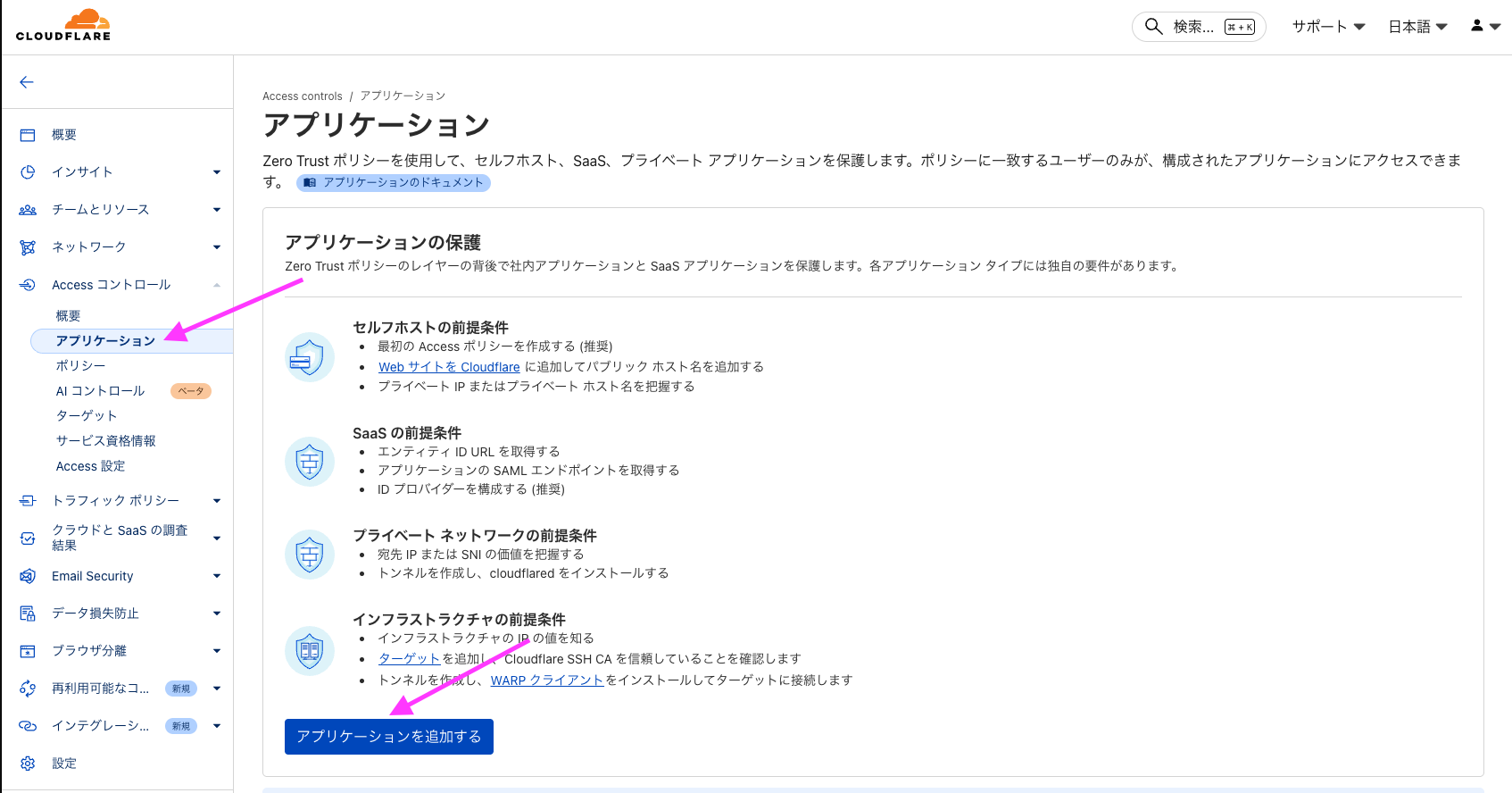
Task: Click the アプリケーション page heading
Action: pos(377,125)
